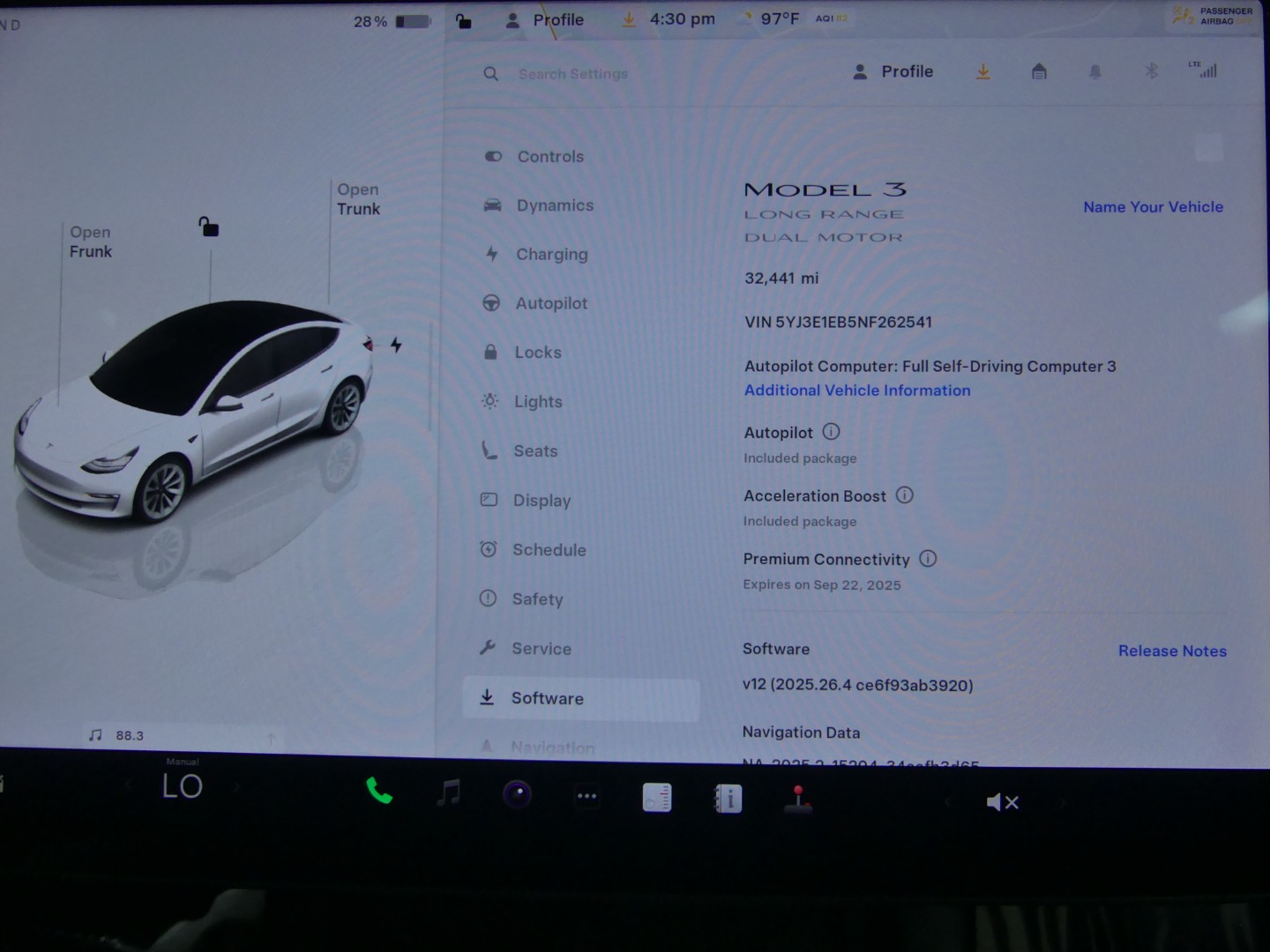Screen dimensions: 1270x952
Task: Open the energy app icon in dock
Action: coord(657,798)
